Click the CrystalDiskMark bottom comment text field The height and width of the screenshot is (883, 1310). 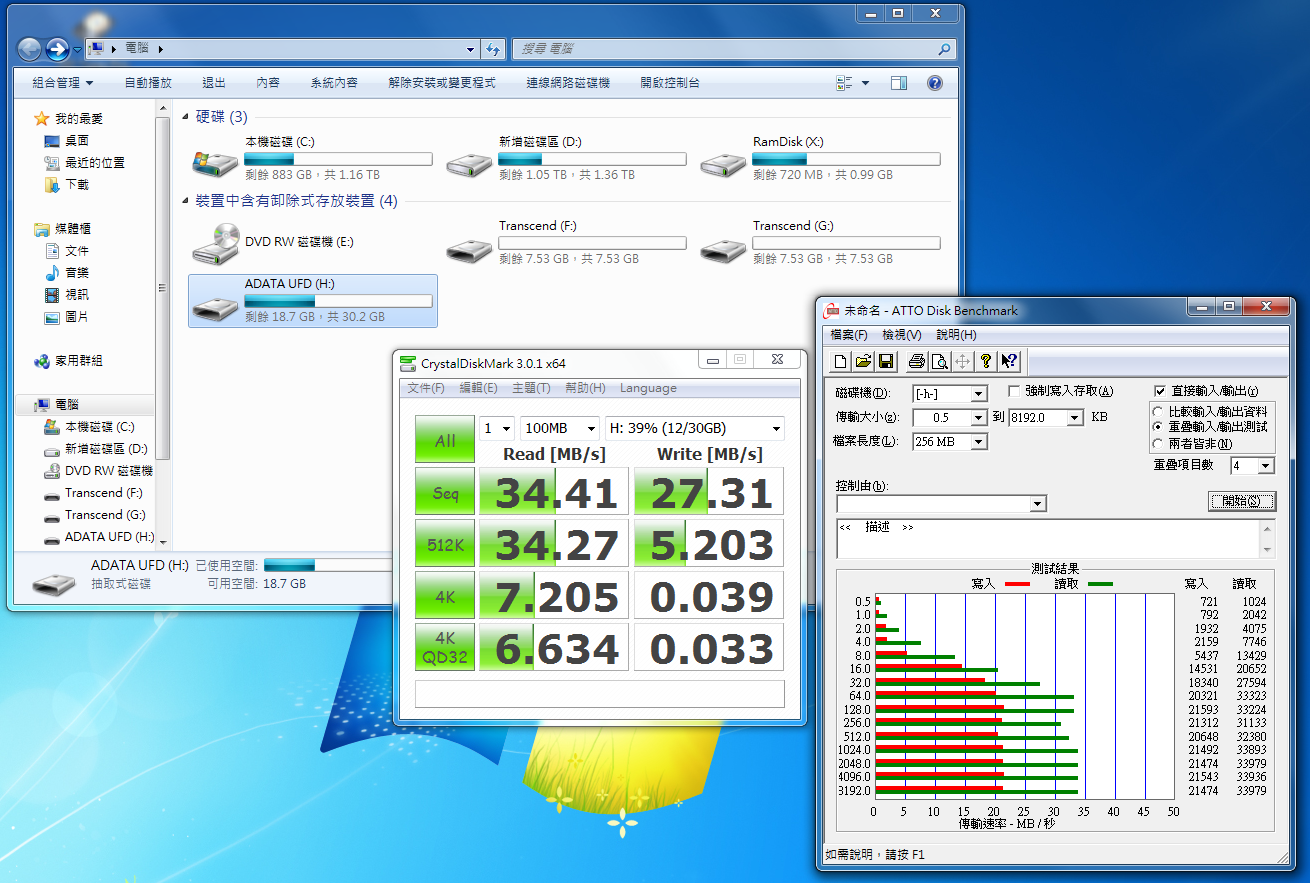[600, 694]
